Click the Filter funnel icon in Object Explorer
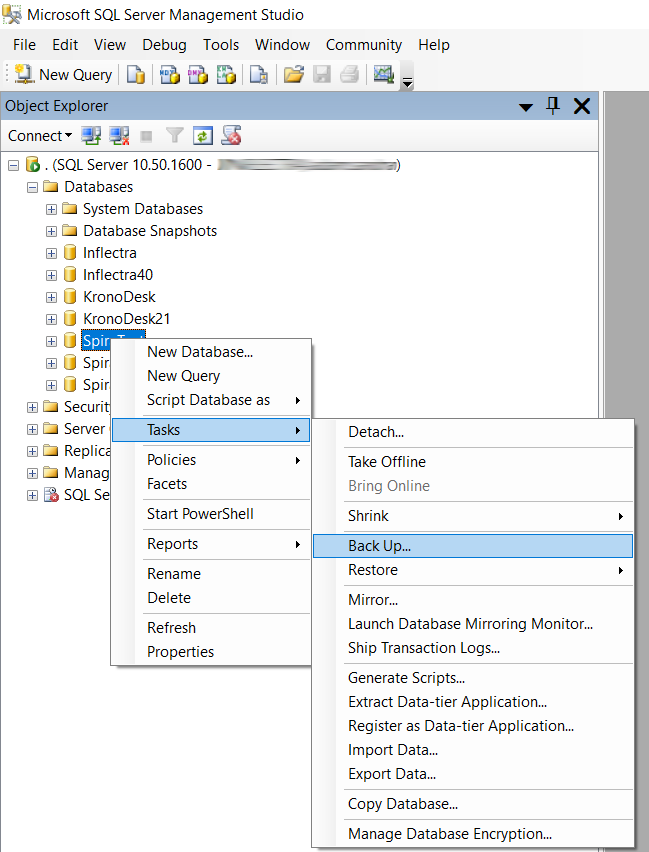This screenshot has height=852, width=649. (175, 136)
